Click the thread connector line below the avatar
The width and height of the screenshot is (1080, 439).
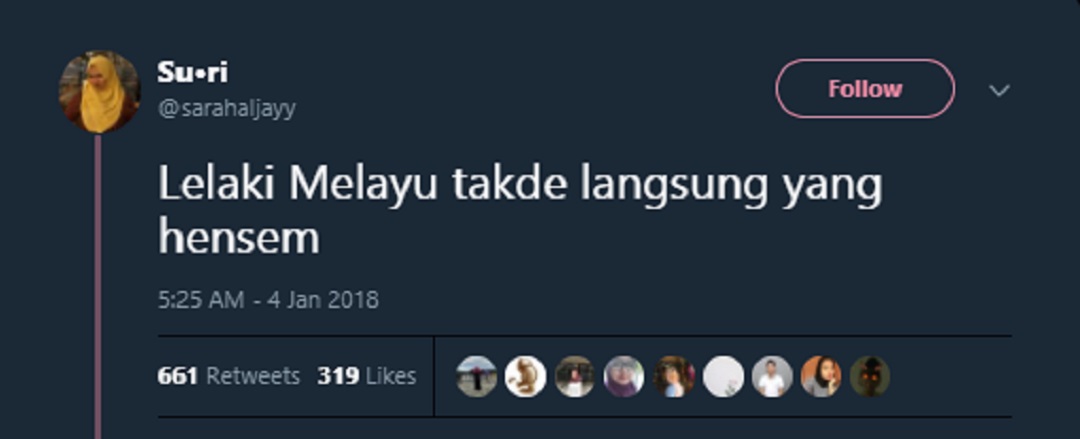pos(98,287)
